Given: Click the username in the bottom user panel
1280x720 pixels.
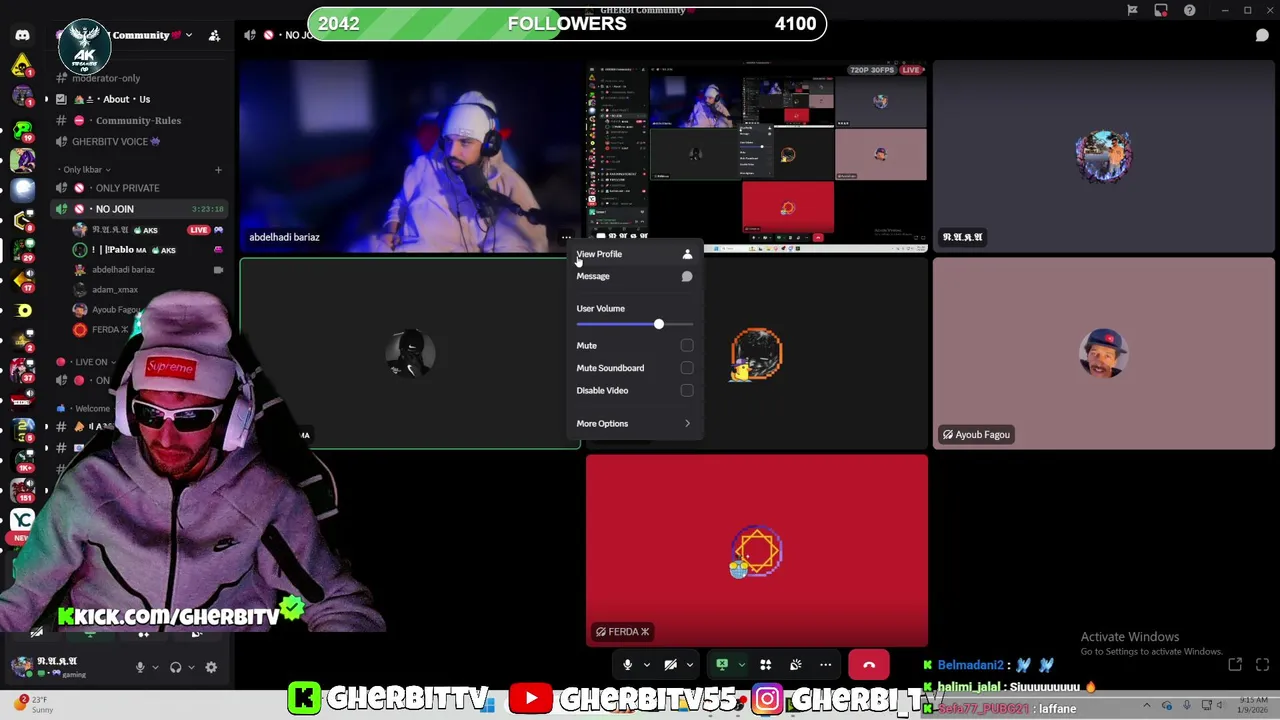Looking at the screenshot, I should (57, 662).
